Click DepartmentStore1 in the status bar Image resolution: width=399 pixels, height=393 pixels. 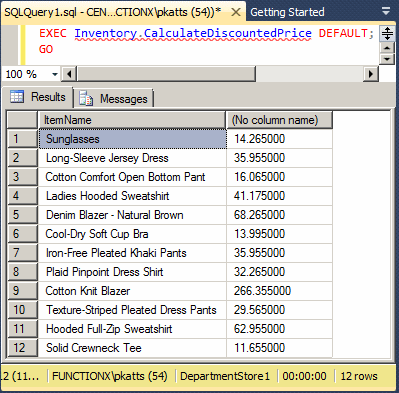point(225,376)
